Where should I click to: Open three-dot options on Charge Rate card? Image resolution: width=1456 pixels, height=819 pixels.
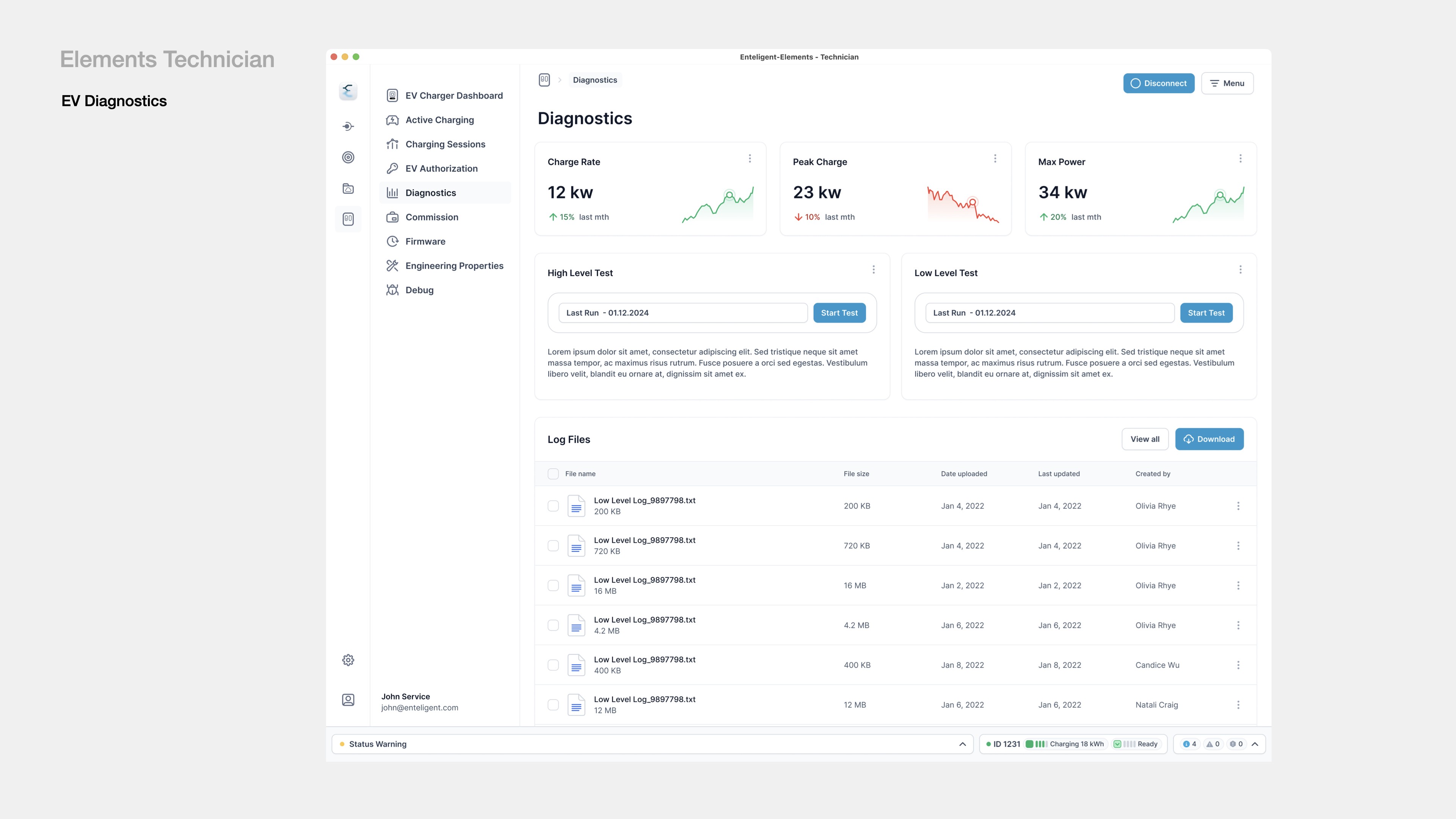point(750,158)
